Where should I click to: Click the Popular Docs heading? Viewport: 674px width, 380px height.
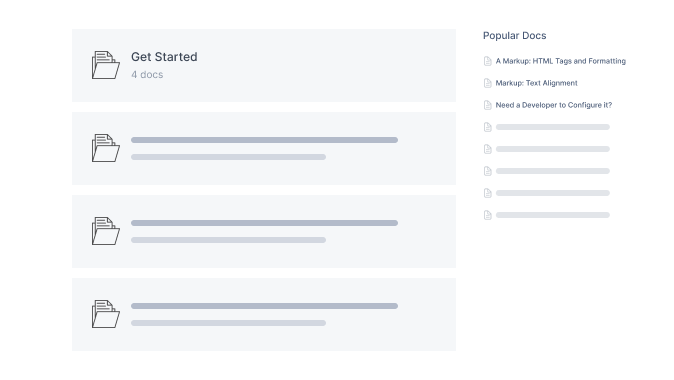[515, 36]
